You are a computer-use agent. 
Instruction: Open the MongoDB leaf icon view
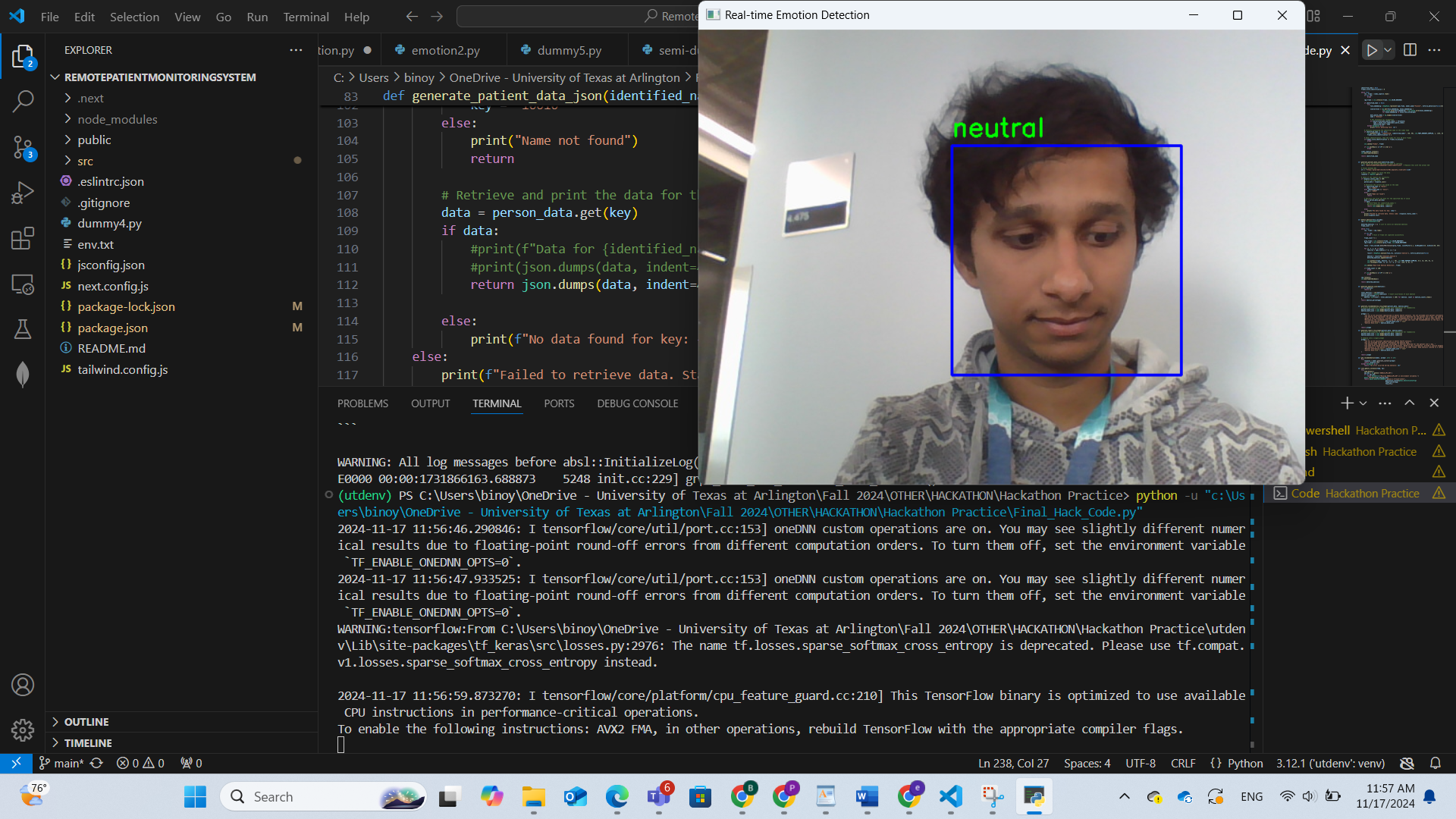coord(23,374)
